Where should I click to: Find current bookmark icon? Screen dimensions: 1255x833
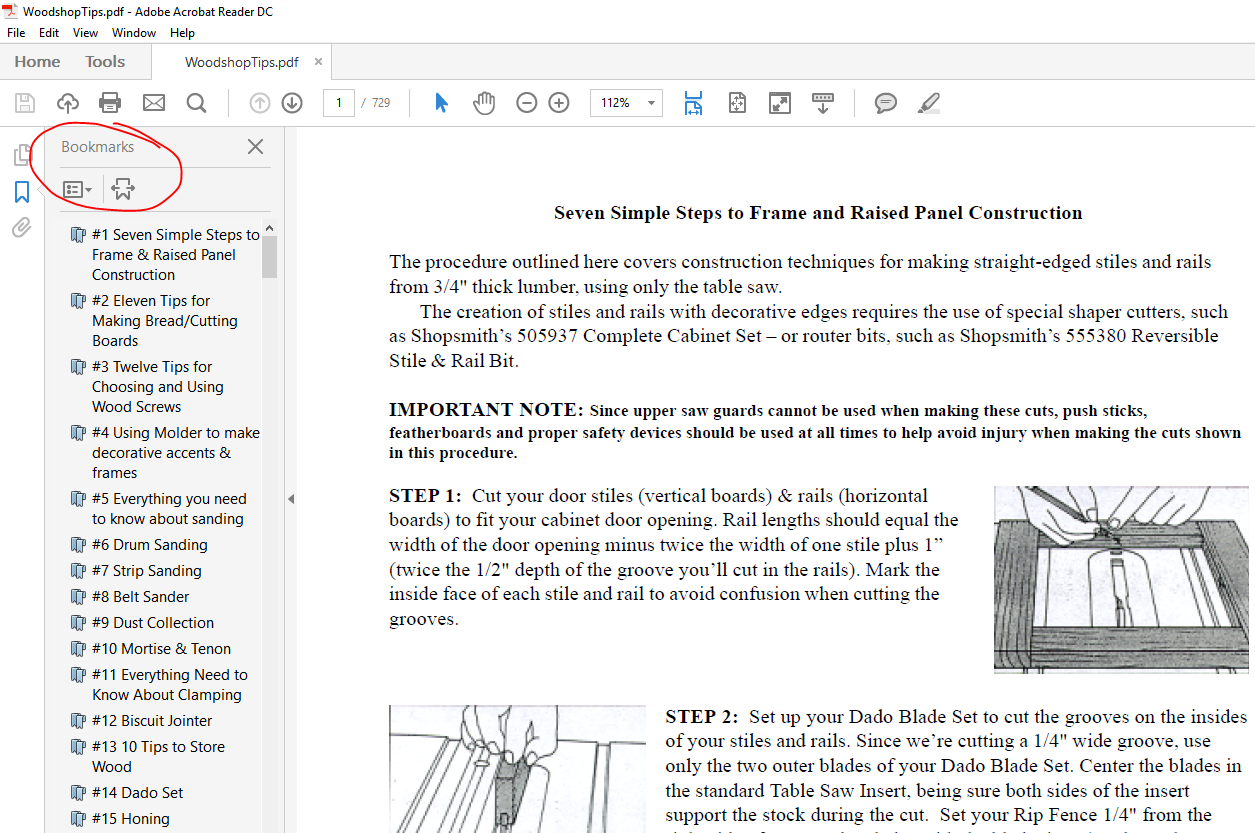click(123, 189)
